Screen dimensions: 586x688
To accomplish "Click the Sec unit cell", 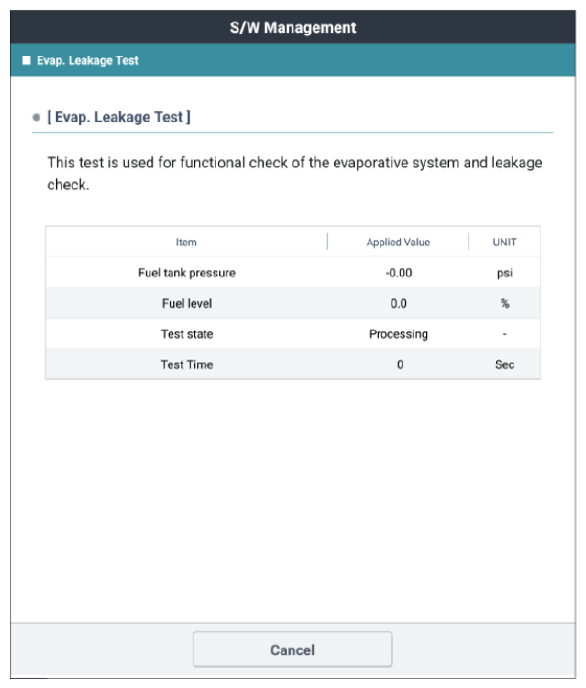I will coord(504,365).
